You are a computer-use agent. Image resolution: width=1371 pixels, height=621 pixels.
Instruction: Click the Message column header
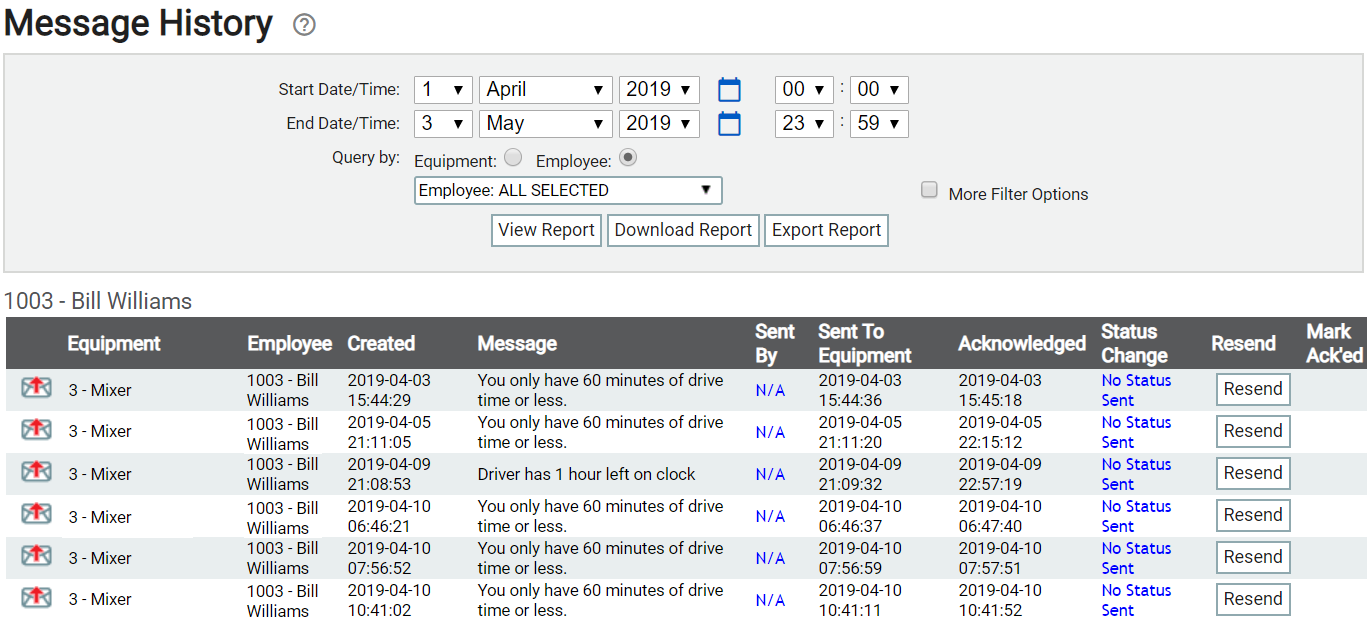tap(517, 343)
